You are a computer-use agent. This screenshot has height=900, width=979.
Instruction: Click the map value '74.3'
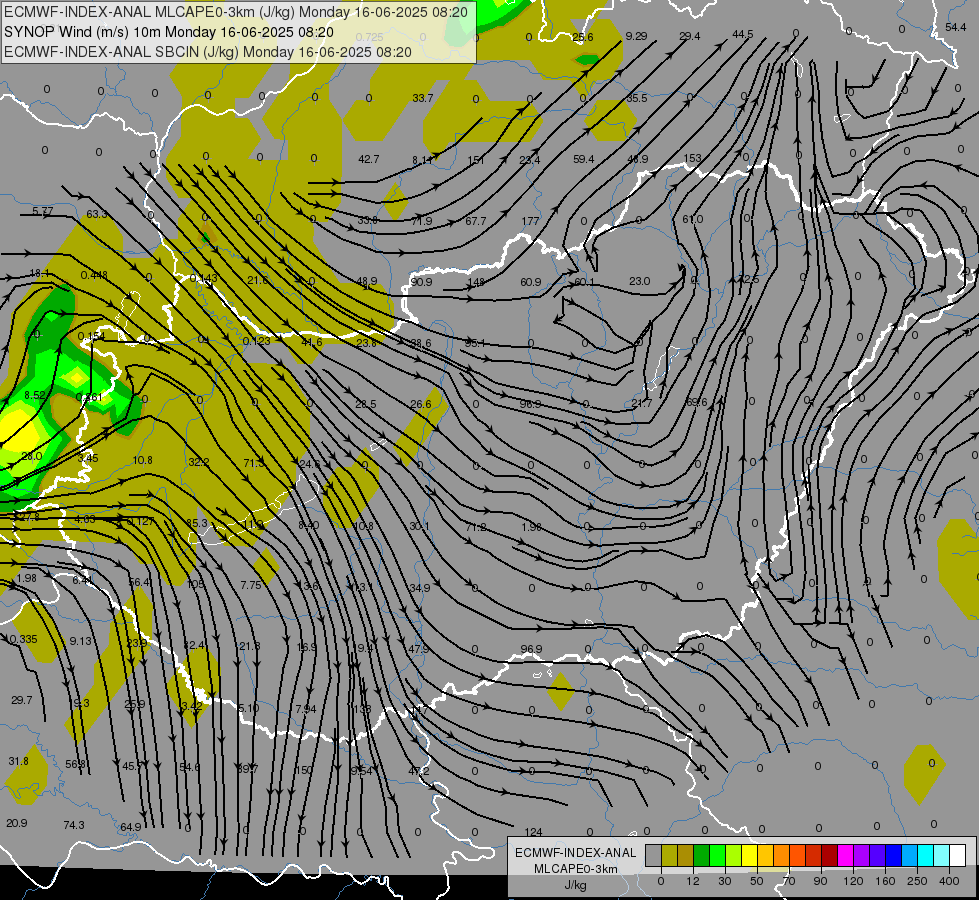(74, 825)
